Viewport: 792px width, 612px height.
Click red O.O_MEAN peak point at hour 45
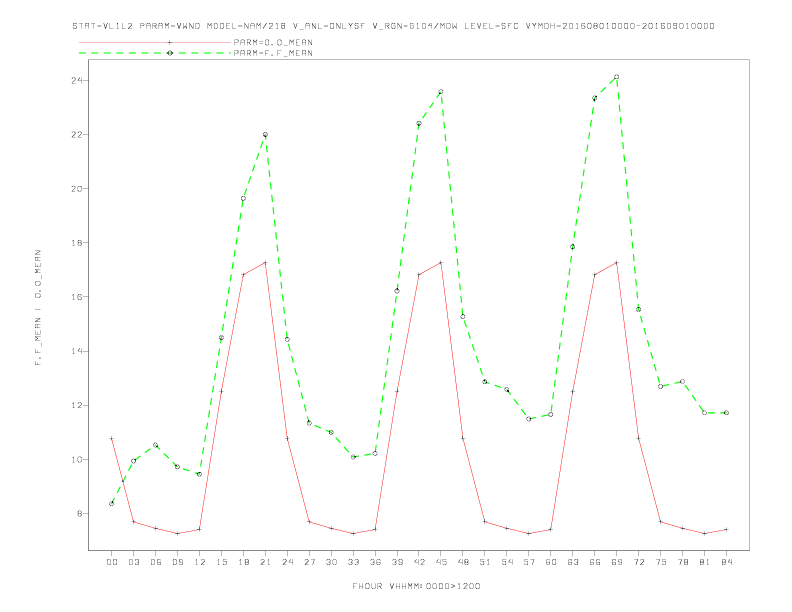pos(441,263)
